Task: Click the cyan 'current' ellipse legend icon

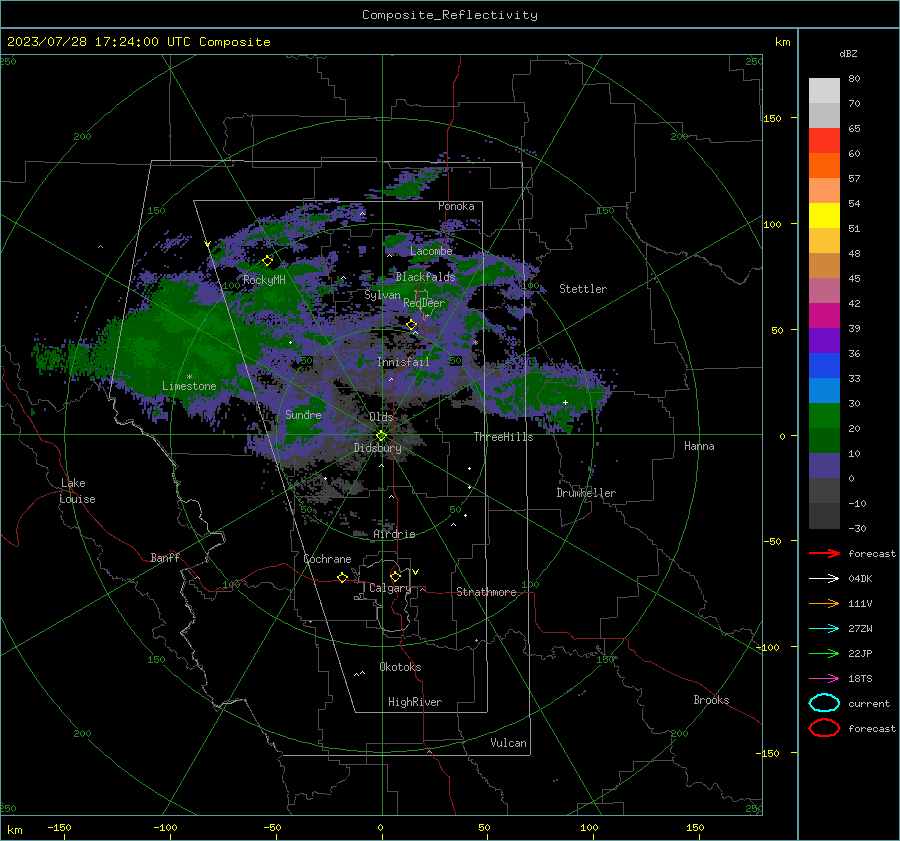Action: pos(824,703)
